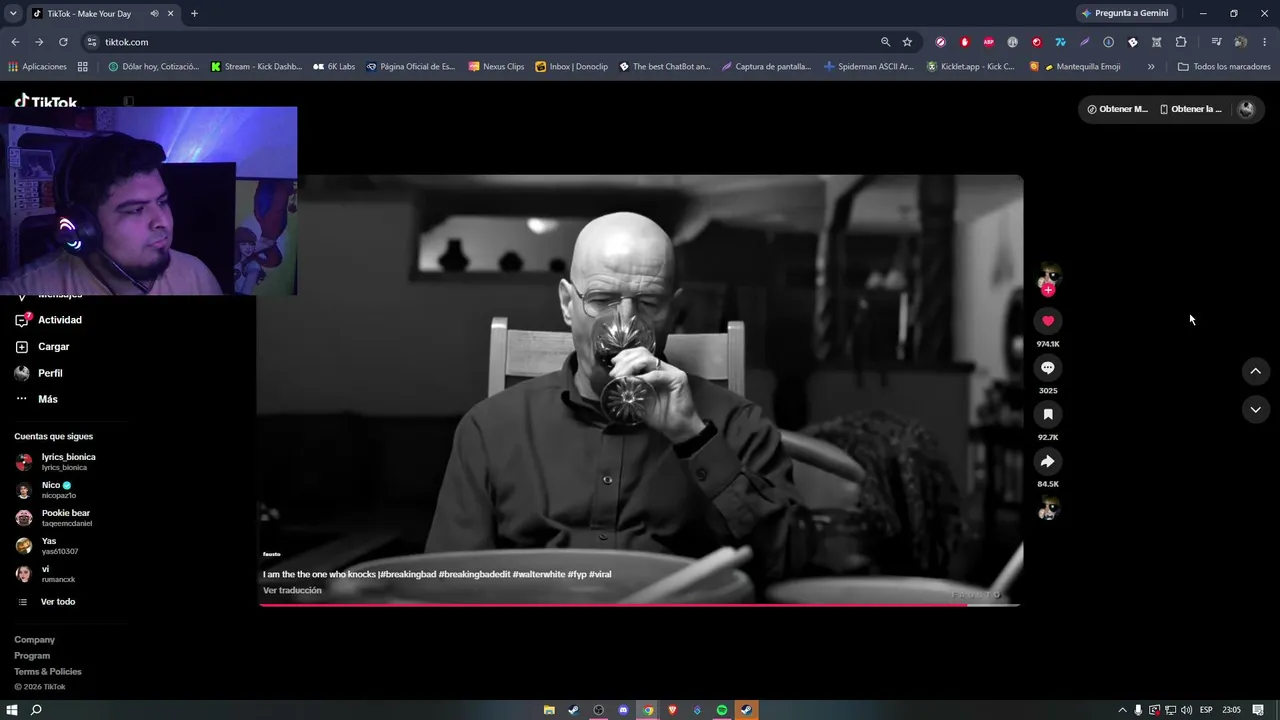Open File Explorer from the taskbar

coord(549,710)
